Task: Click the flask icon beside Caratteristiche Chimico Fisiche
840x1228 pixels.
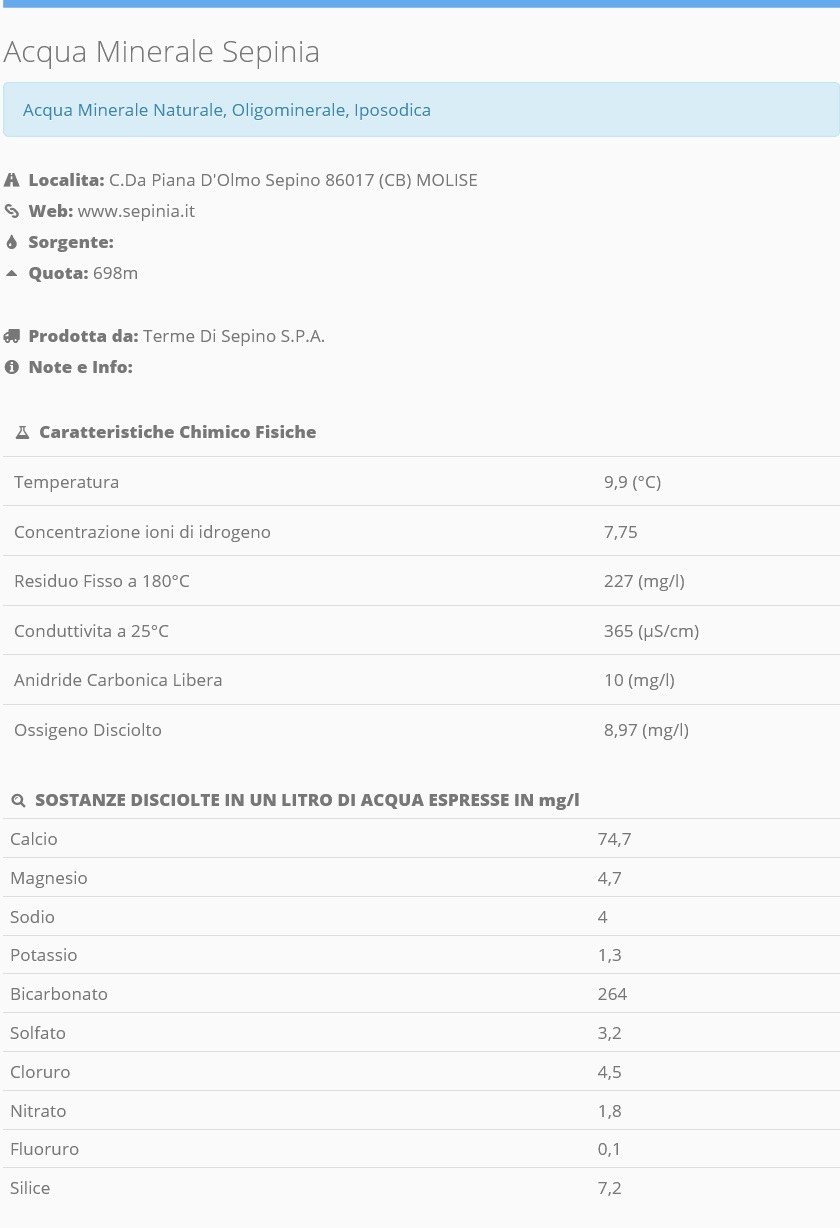Action: point(23,432)
